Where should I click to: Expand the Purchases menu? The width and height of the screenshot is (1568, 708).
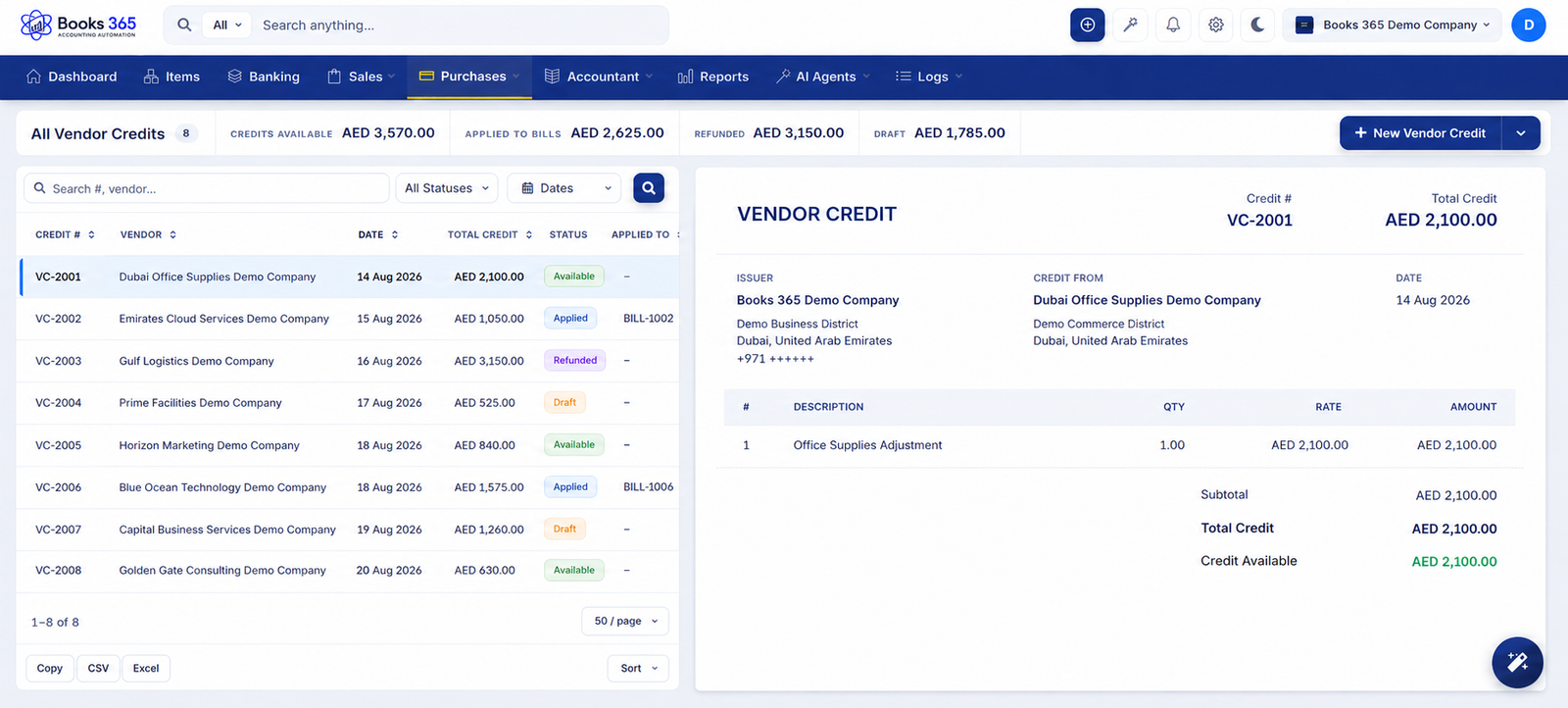469,76
